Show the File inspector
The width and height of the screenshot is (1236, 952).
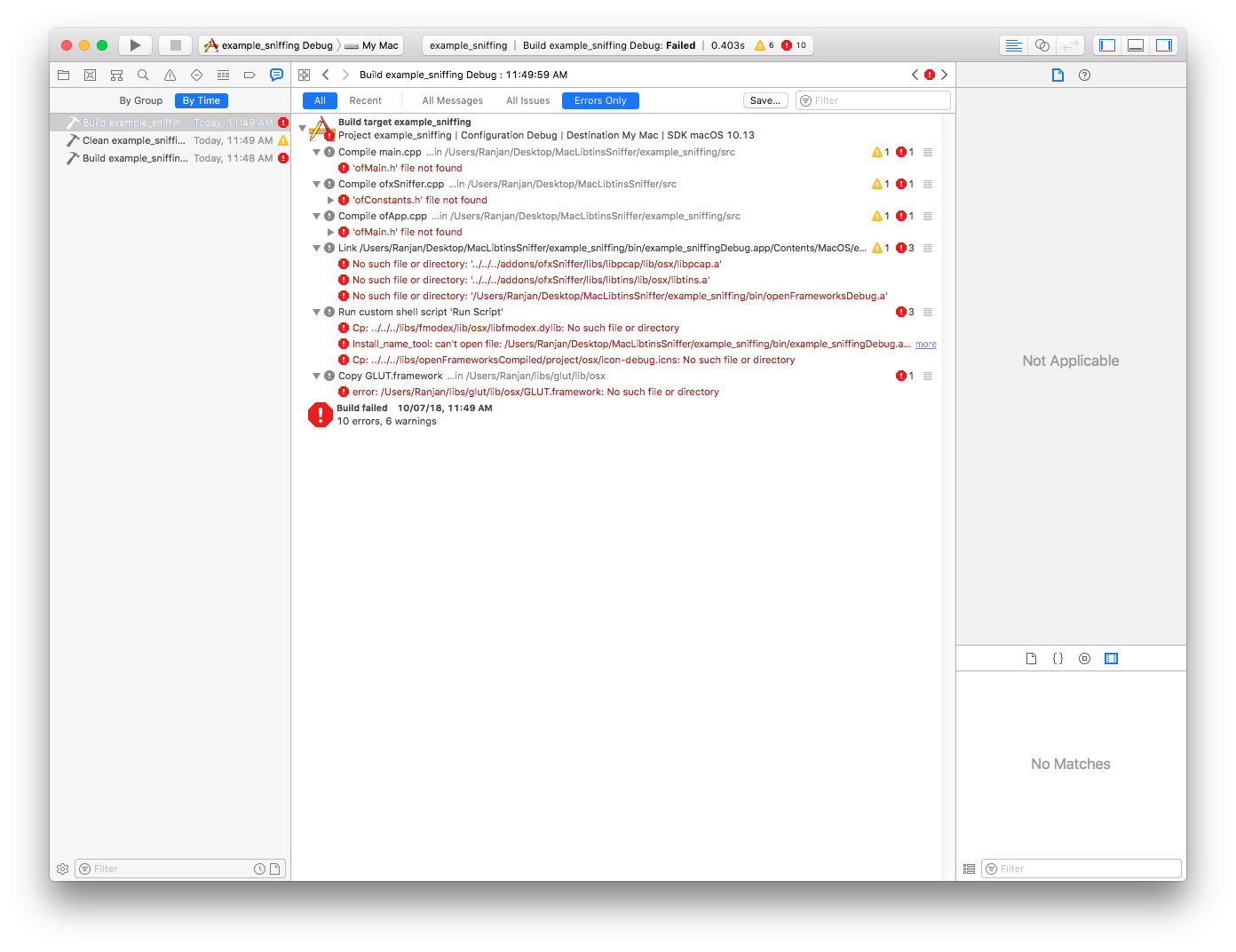point(1058,75)
